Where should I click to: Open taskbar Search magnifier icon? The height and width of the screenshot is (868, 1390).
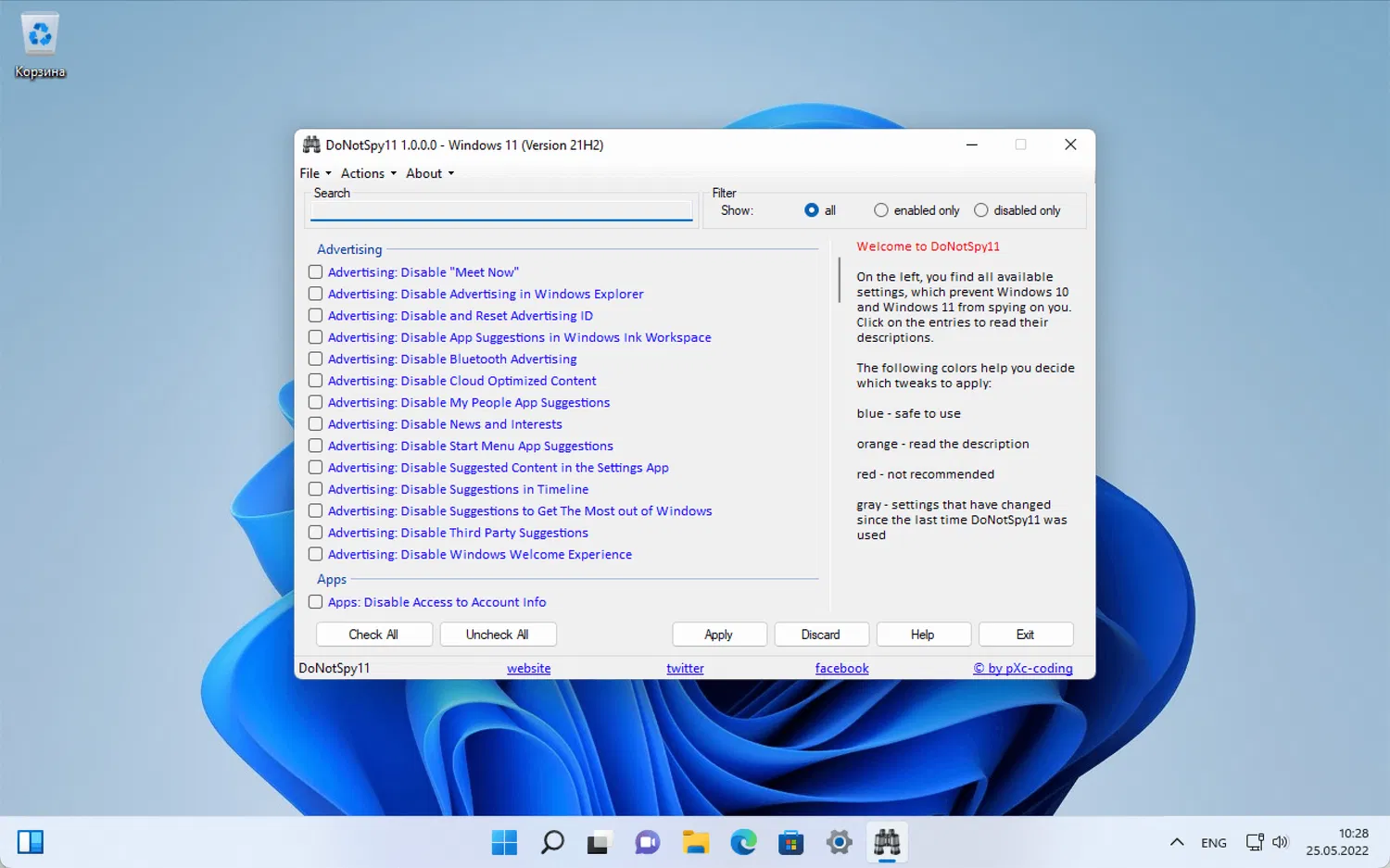552,842
